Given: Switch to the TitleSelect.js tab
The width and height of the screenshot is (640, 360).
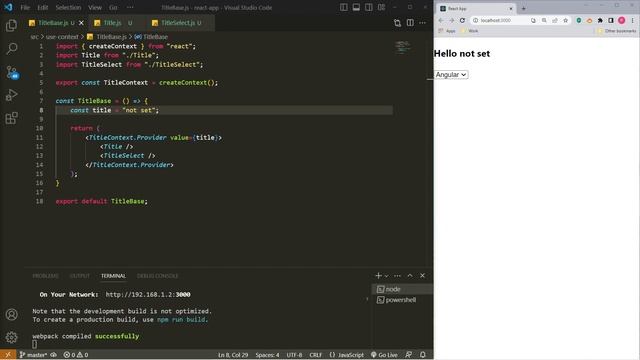Looking at the screenshot, I should pos(177,23).
